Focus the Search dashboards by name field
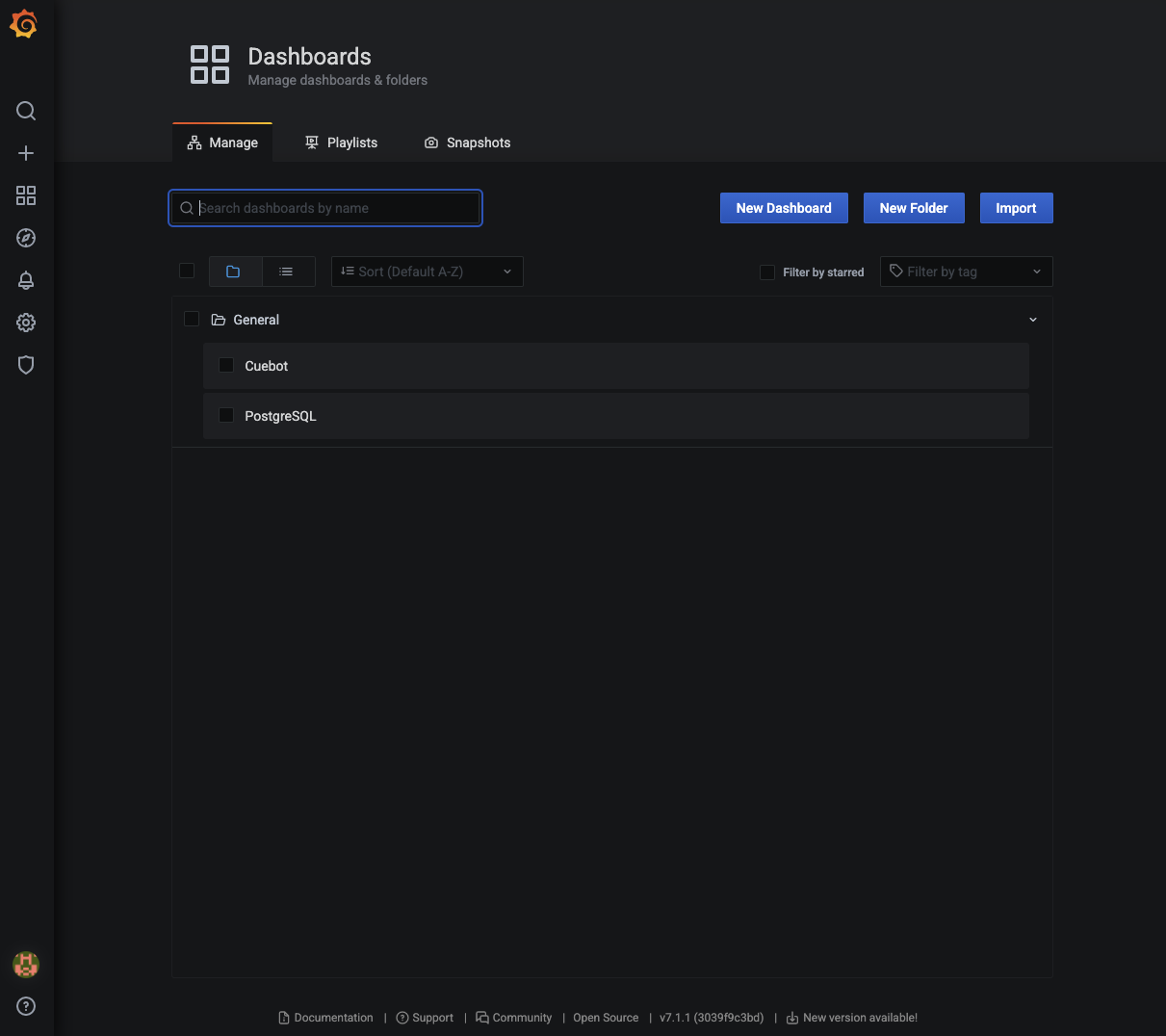Viewport: 1166px width, 1036px height. coord(325,208)
